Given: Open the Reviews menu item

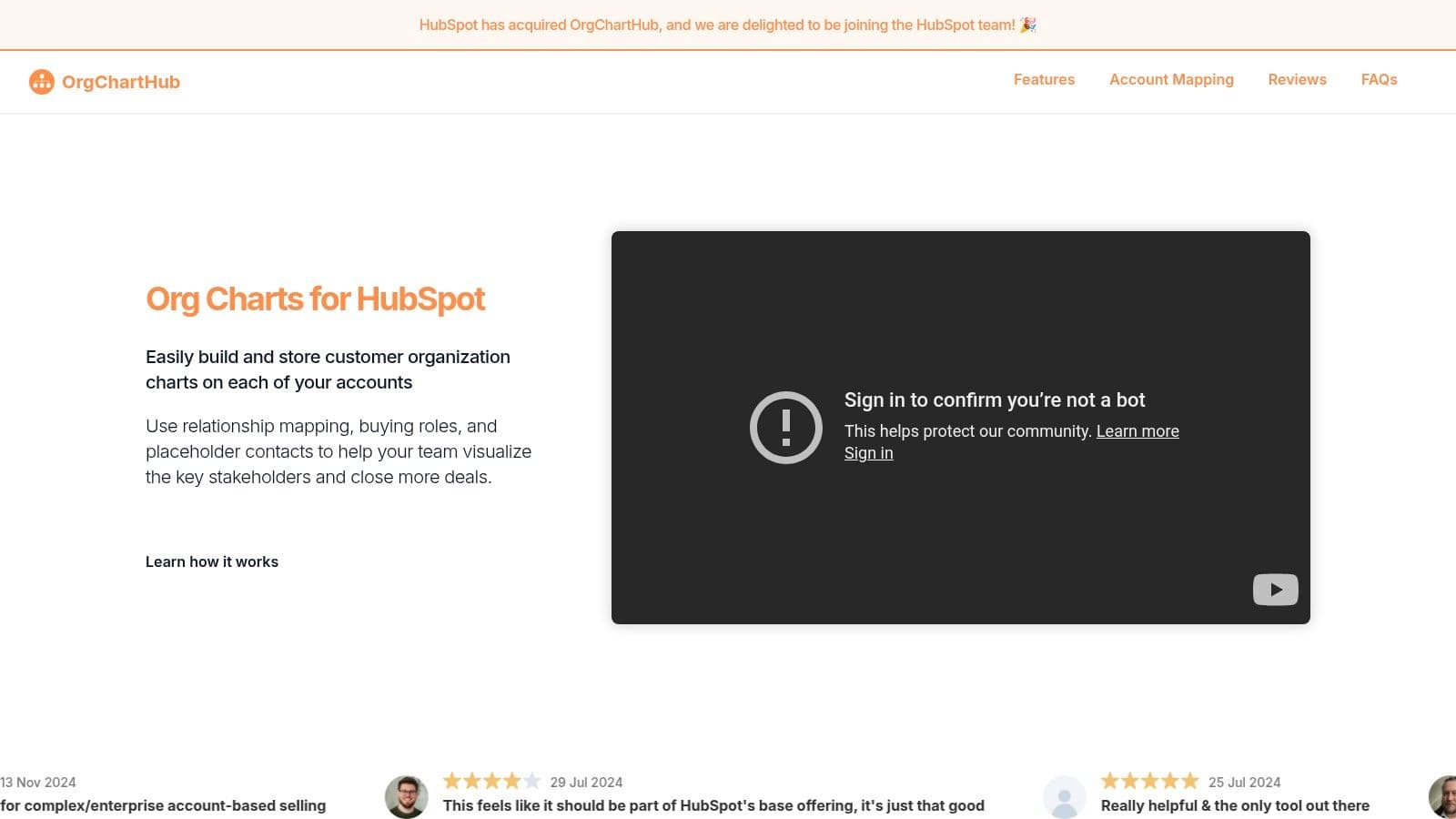Looking at the screenshot, I should point(1297,80).
